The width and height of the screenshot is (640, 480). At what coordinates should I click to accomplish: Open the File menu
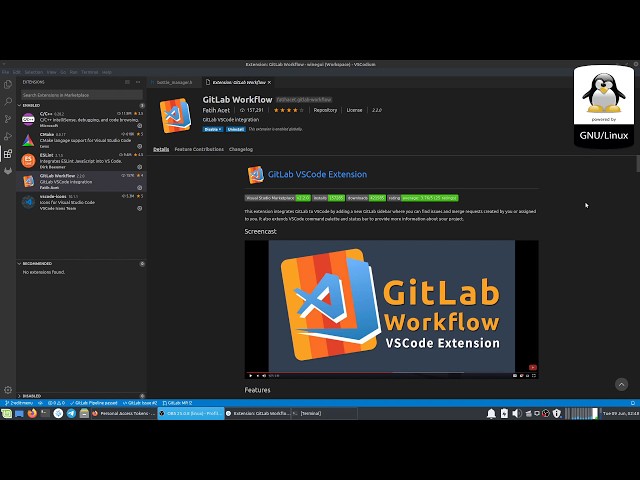point(5,72)
